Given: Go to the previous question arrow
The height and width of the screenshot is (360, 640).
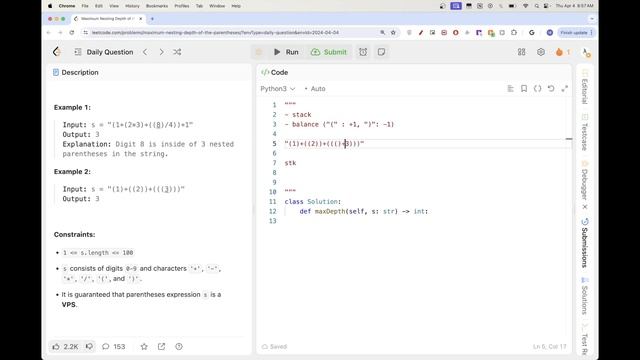Looking at the screenshot, I should tap(145, 52).
